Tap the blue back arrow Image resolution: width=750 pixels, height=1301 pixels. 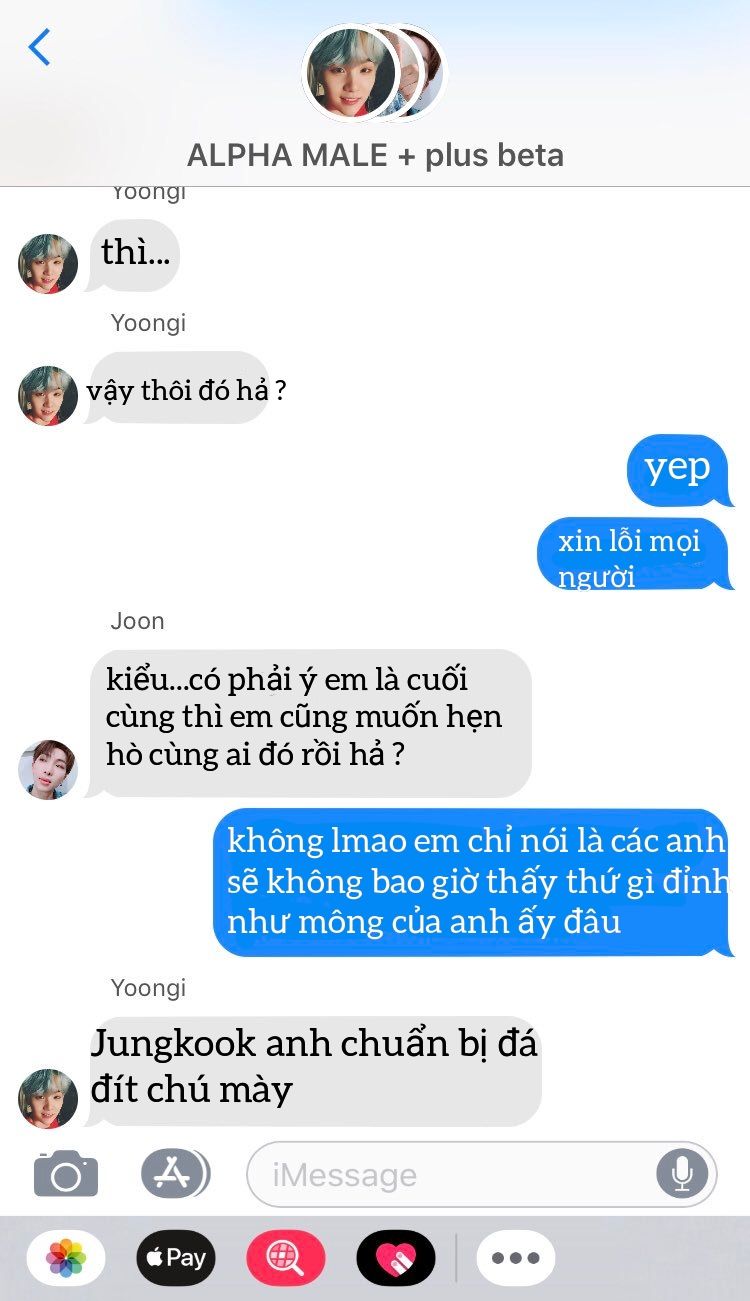[39, 47]
